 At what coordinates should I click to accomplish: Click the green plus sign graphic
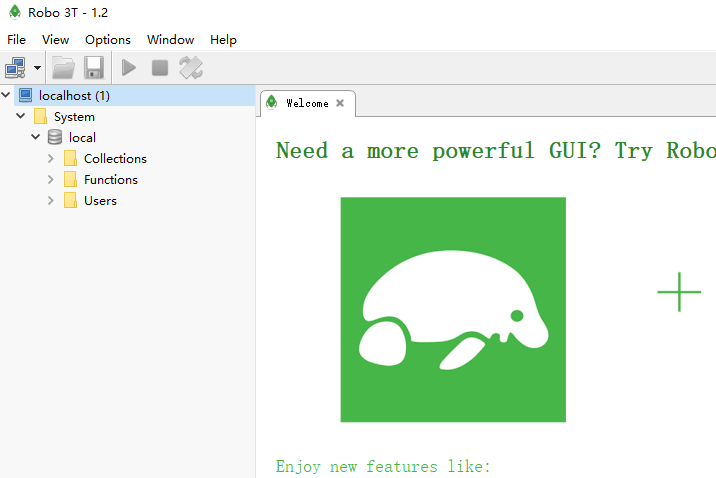(679, 292)
